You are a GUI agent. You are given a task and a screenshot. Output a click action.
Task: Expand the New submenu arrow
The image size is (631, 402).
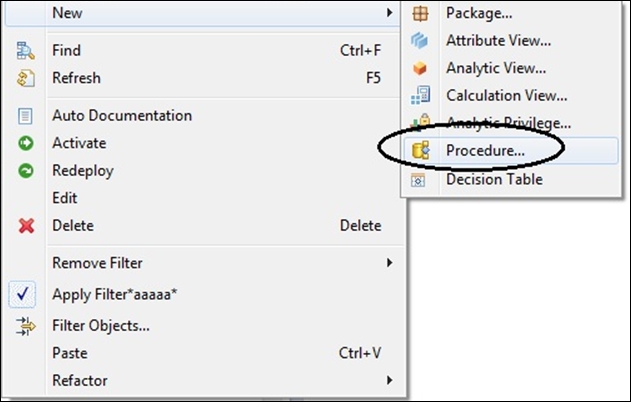[389, 13]
